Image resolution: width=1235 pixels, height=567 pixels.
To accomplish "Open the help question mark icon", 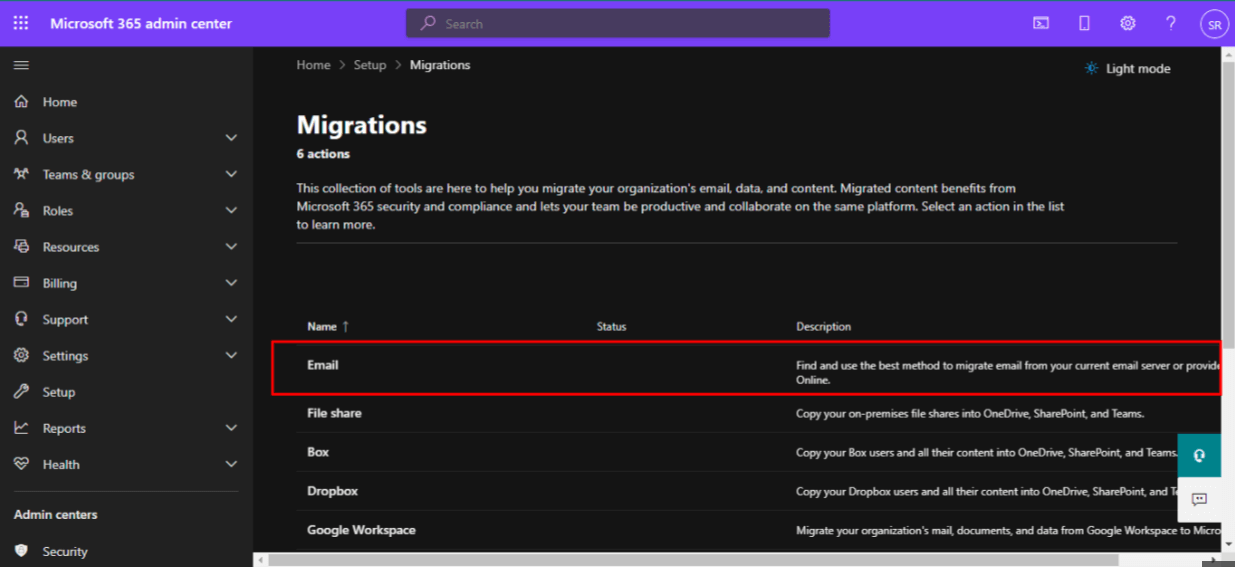I will (x=1170, y=23).
